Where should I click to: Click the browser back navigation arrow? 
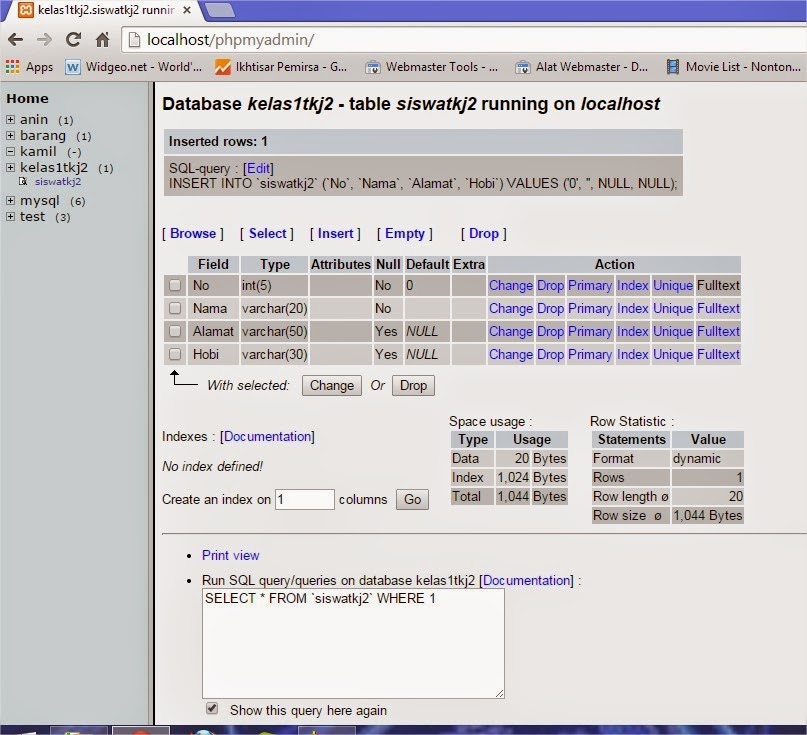click(18, 41)
